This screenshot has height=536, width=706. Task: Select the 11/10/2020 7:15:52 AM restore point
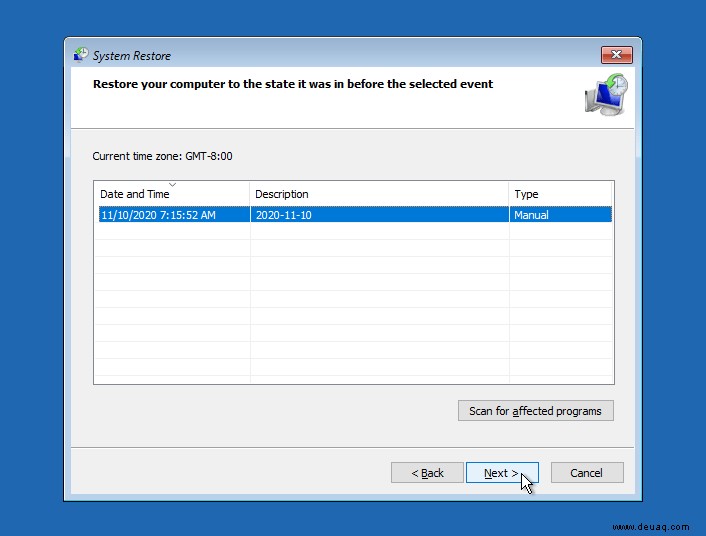tap(355, 215)
